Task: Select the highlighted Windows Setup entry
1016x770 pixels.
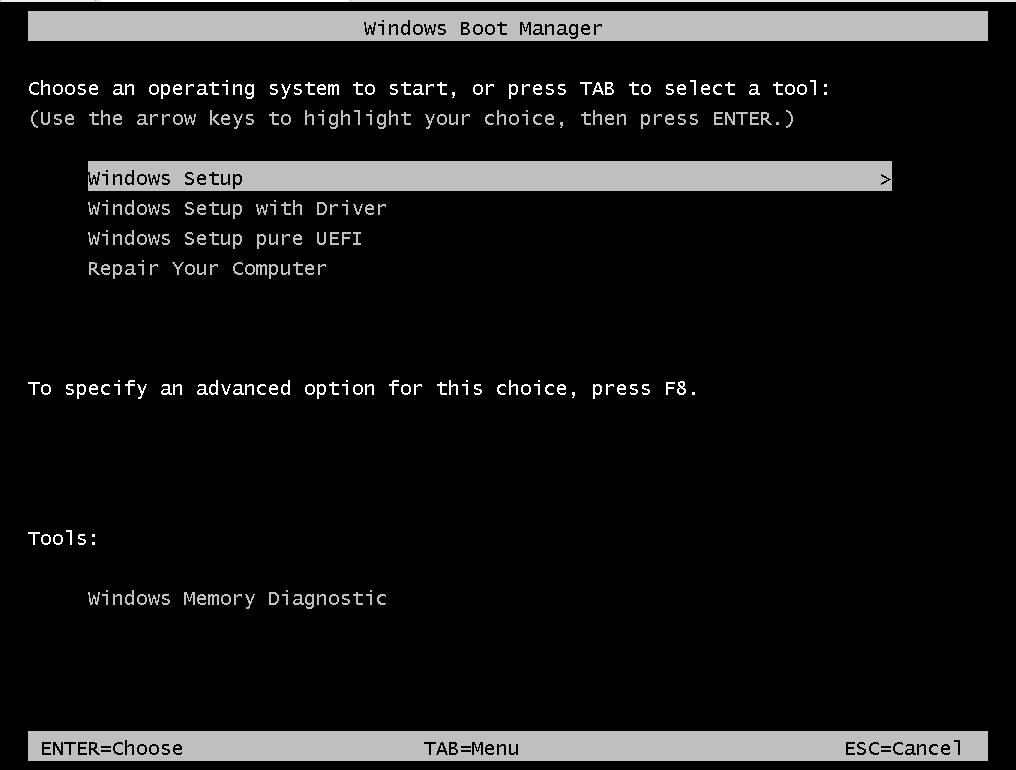Action: 489,176
